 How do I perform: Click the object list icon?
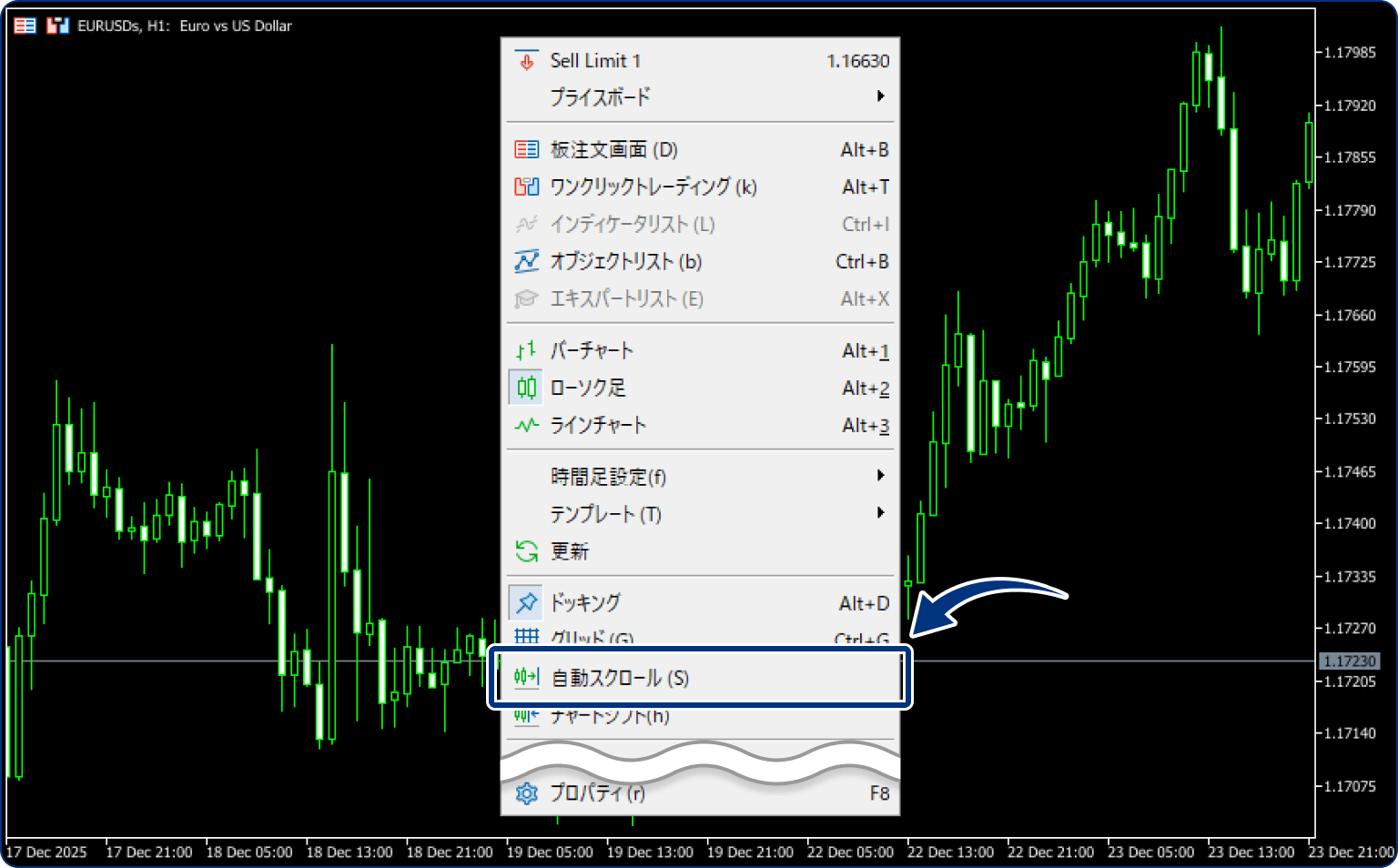pyautogui.click(x=526, y=261)
